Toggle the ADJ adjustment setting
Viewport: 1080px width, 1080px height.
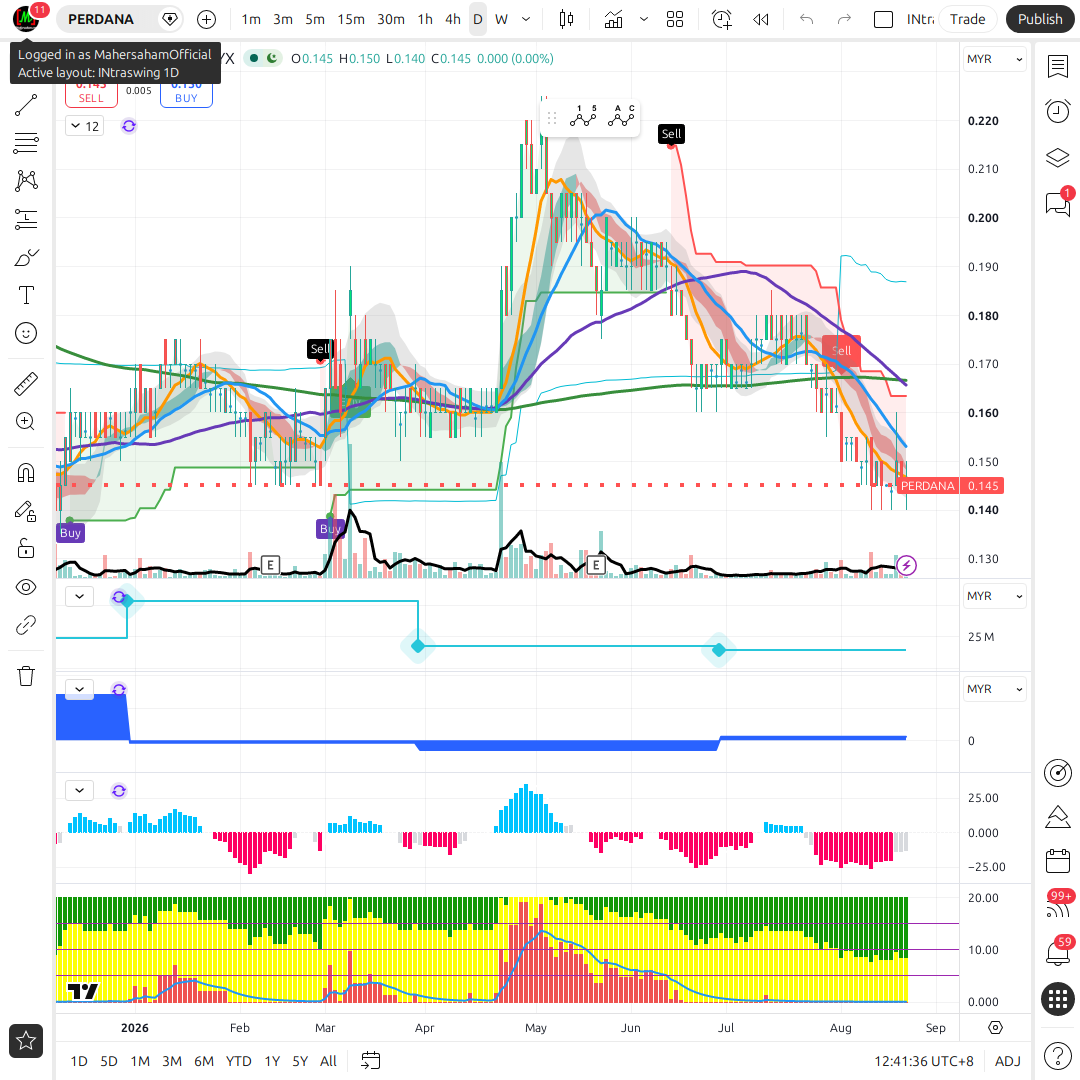[x=1008, y=1061]
